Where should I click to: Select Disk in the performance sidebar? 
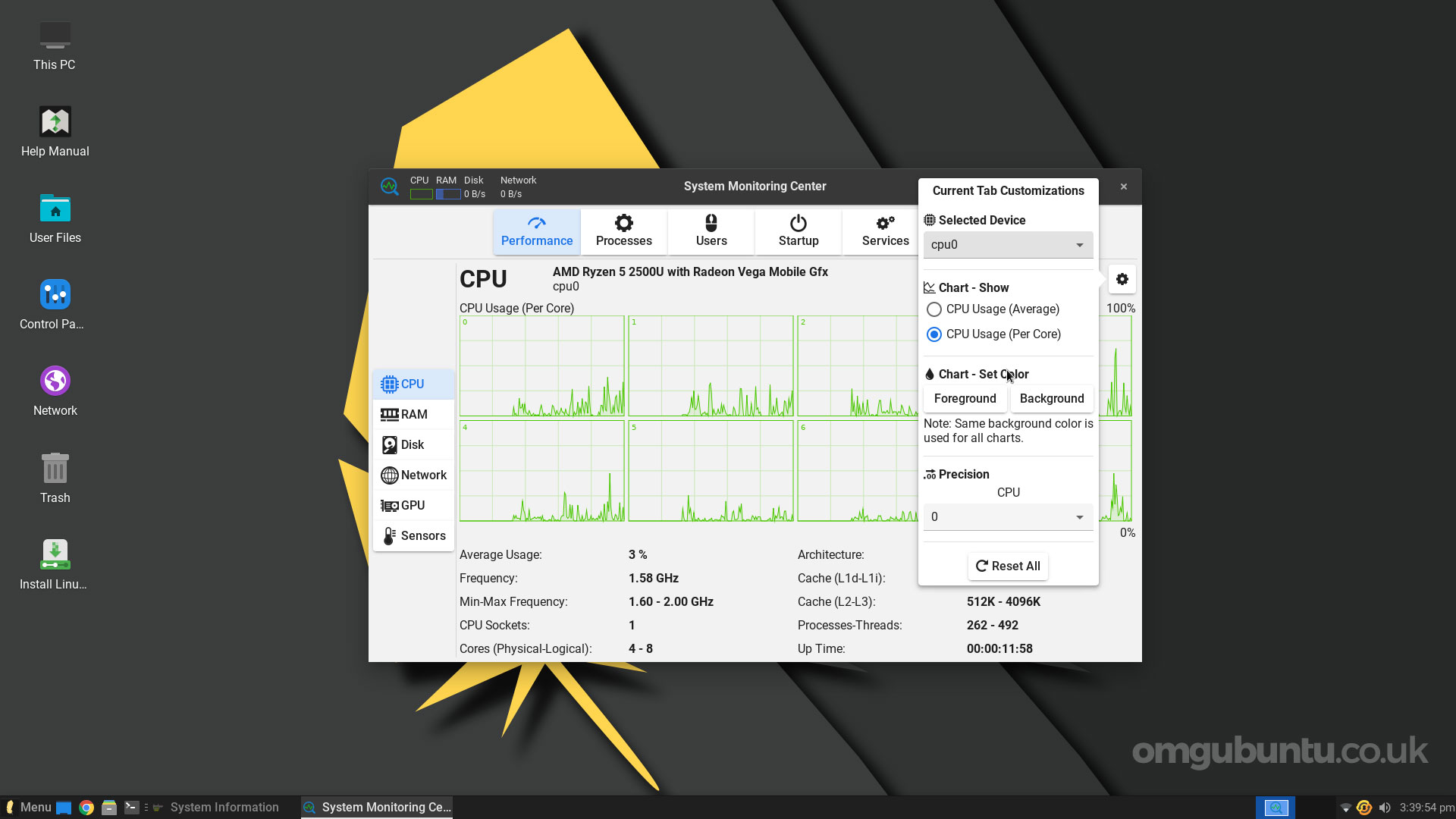[413, 445]
